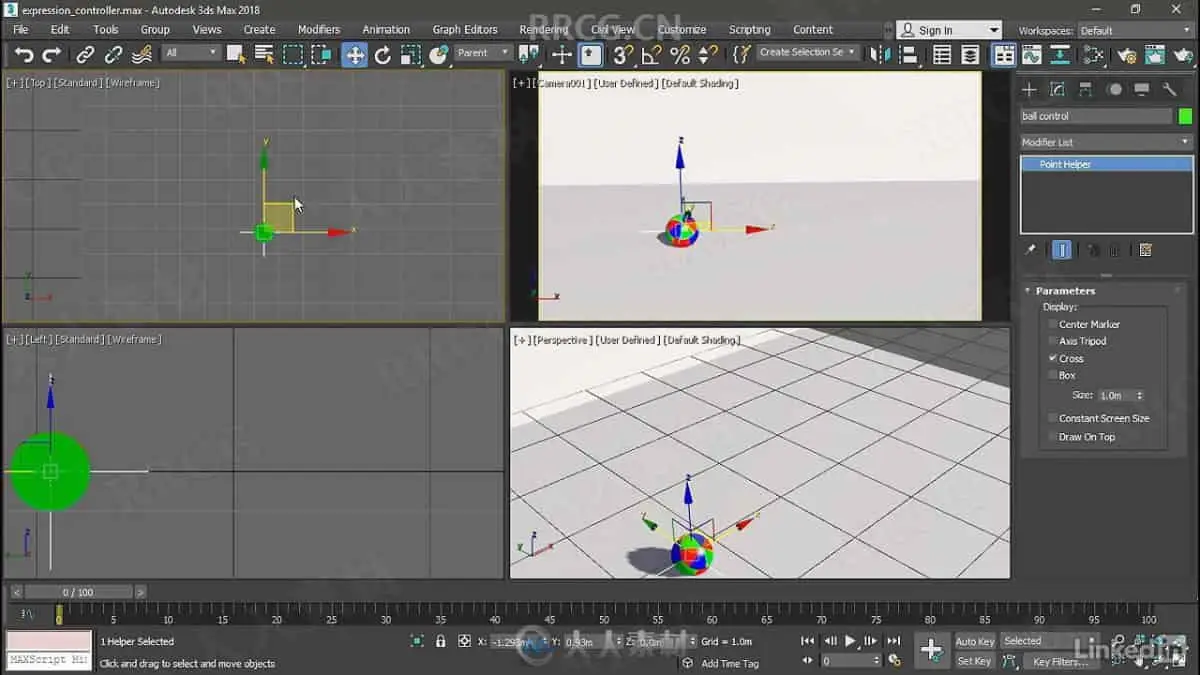The image size is (1200, 675).
Task: Click the Select and Link chain icon
Action: coord(86,55)
